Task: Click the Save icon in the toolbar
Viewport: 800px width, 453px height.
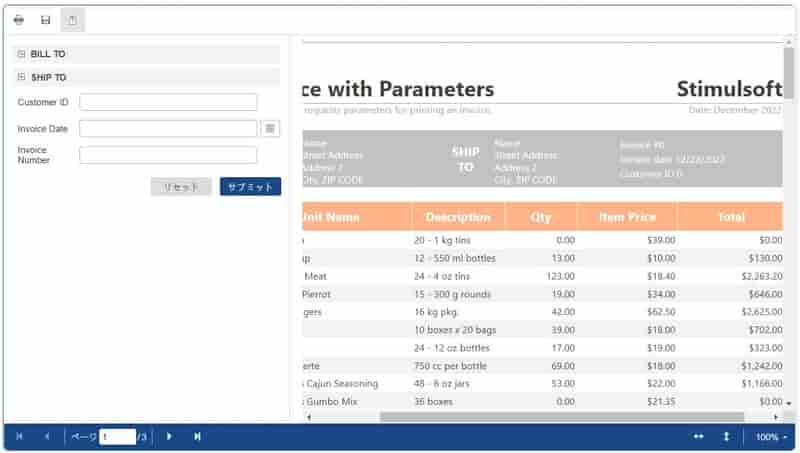Action: 45,20
